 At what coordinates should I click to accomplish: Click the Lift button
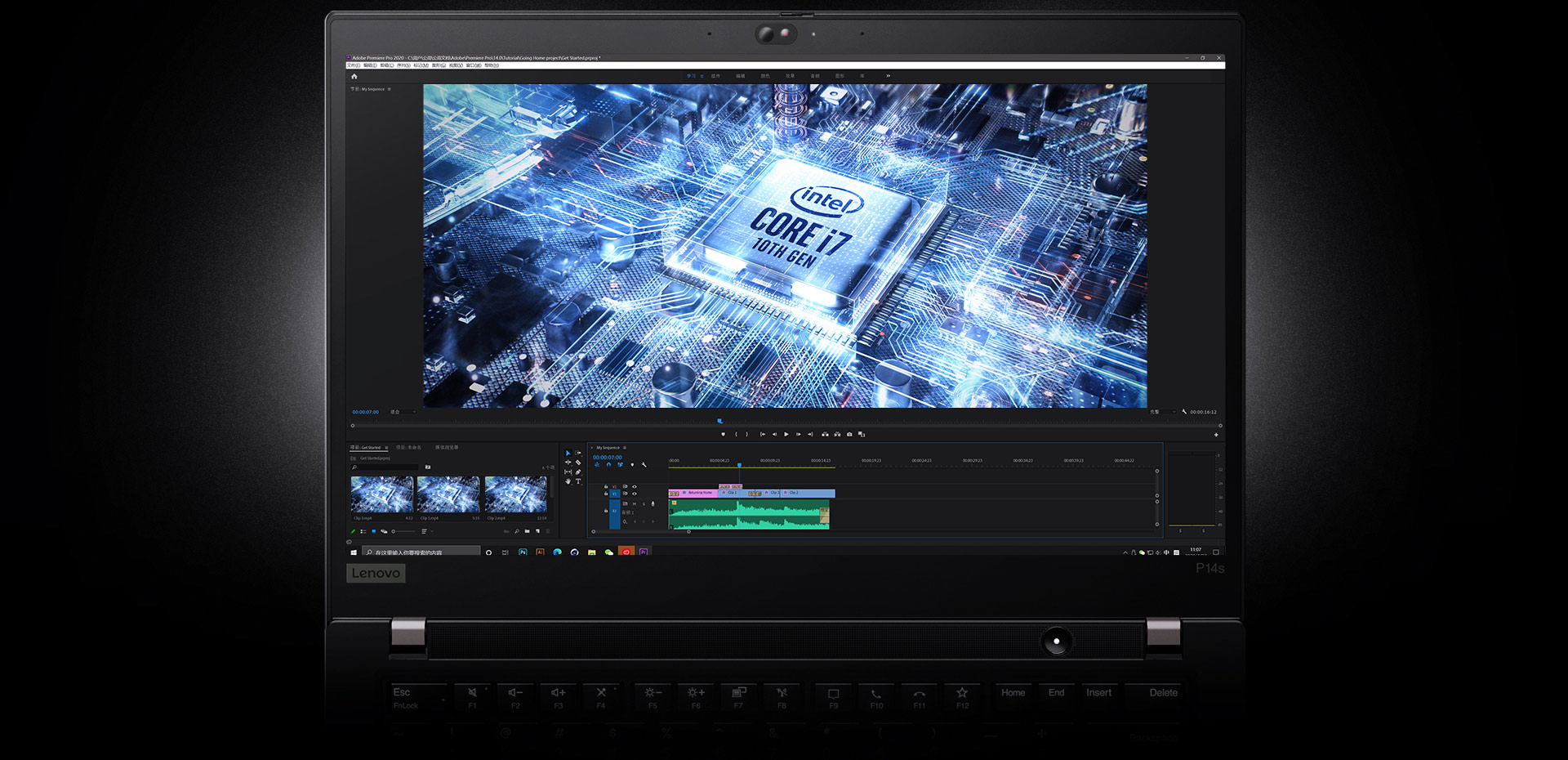pos(825,434)
